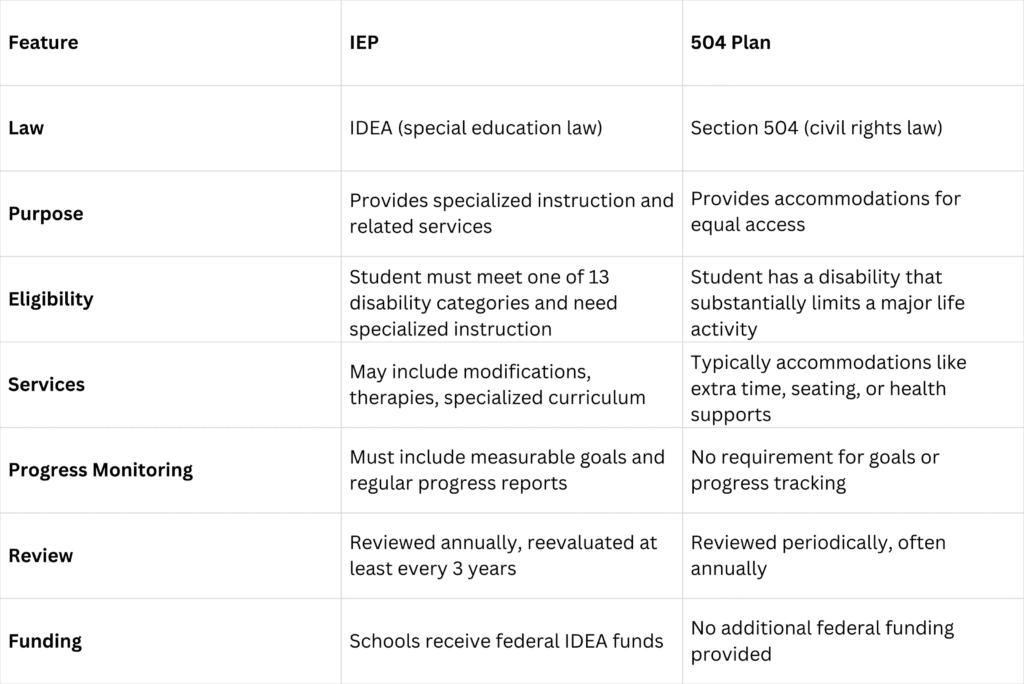Click "Section 504 (civil rights law)" cell

click(x=816, y=128)
